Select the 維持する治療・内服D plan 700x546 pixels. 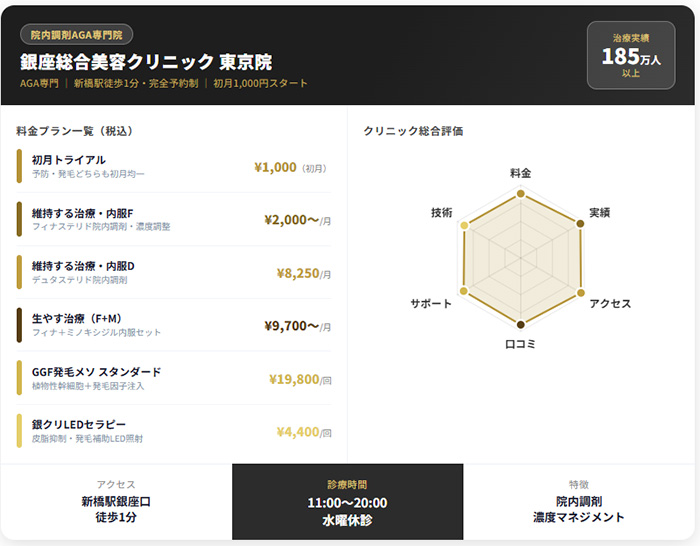point(175,272)
